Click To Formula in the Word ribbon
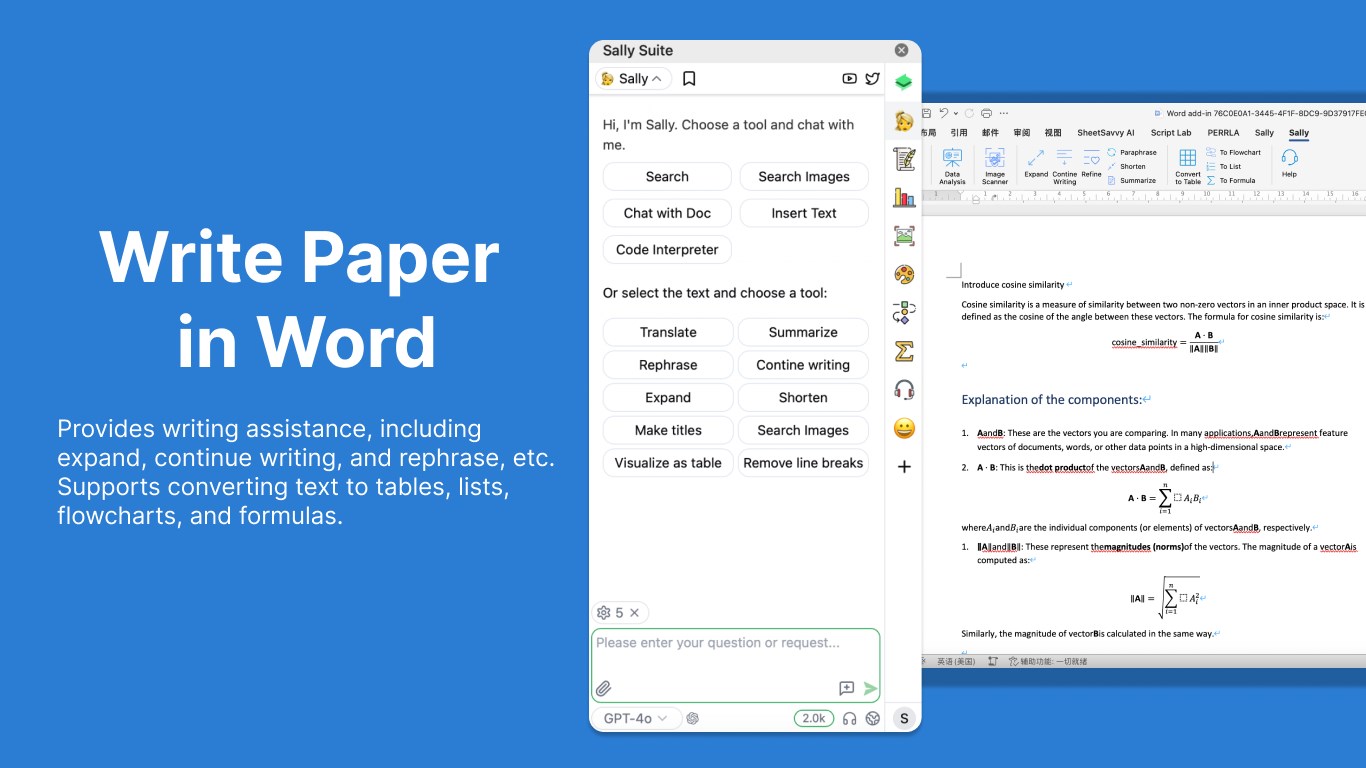The height and width of the screenshot is (768, 1366). pyautogui.click(x=1231, y=180)
